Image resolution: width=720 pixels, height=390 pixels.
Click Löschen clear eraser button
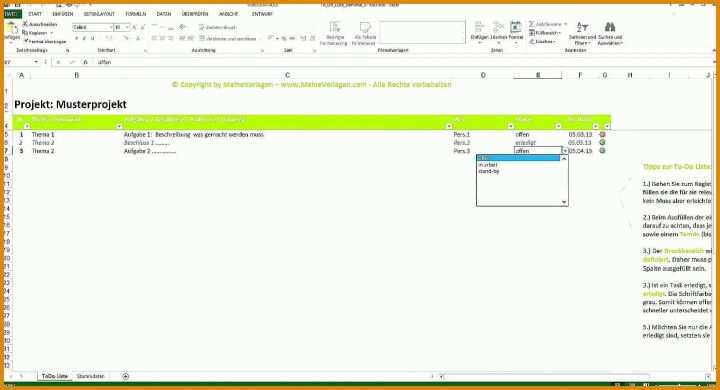pos(542,41)
